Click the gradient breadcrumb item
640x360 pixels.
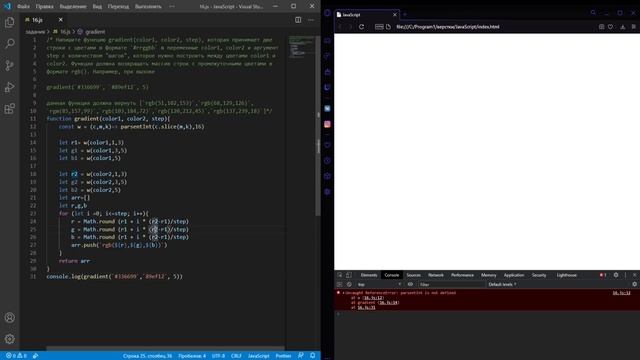pos(91,31)
